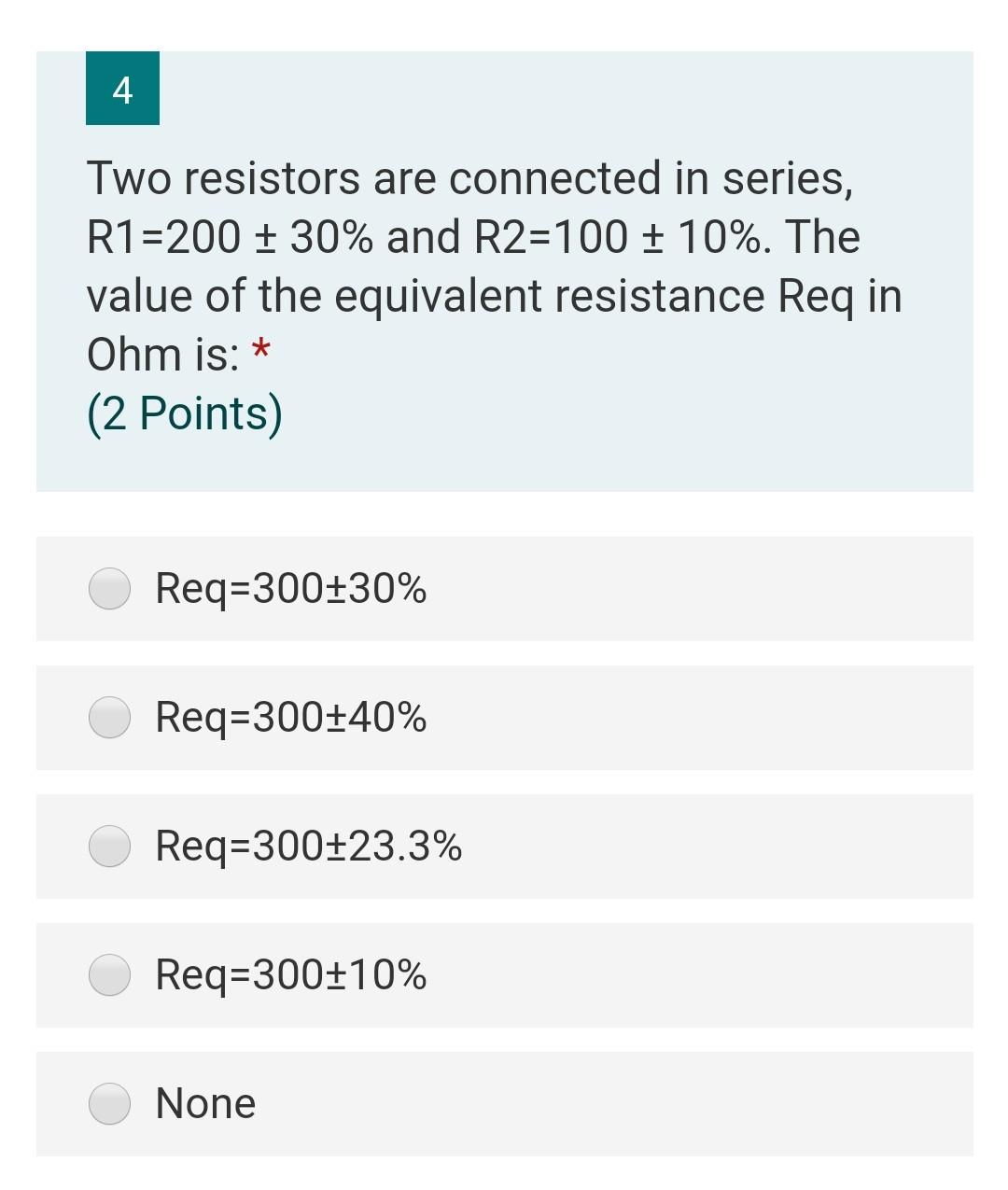
Task: Select the Req=300±23.3% radio button
Action: click(x=109, y=847)
